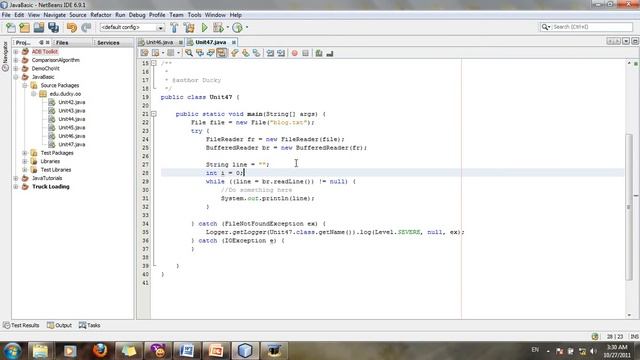Click the Open Project toolbar icon
The image size is (640, 360).
[x=39, y=27]
